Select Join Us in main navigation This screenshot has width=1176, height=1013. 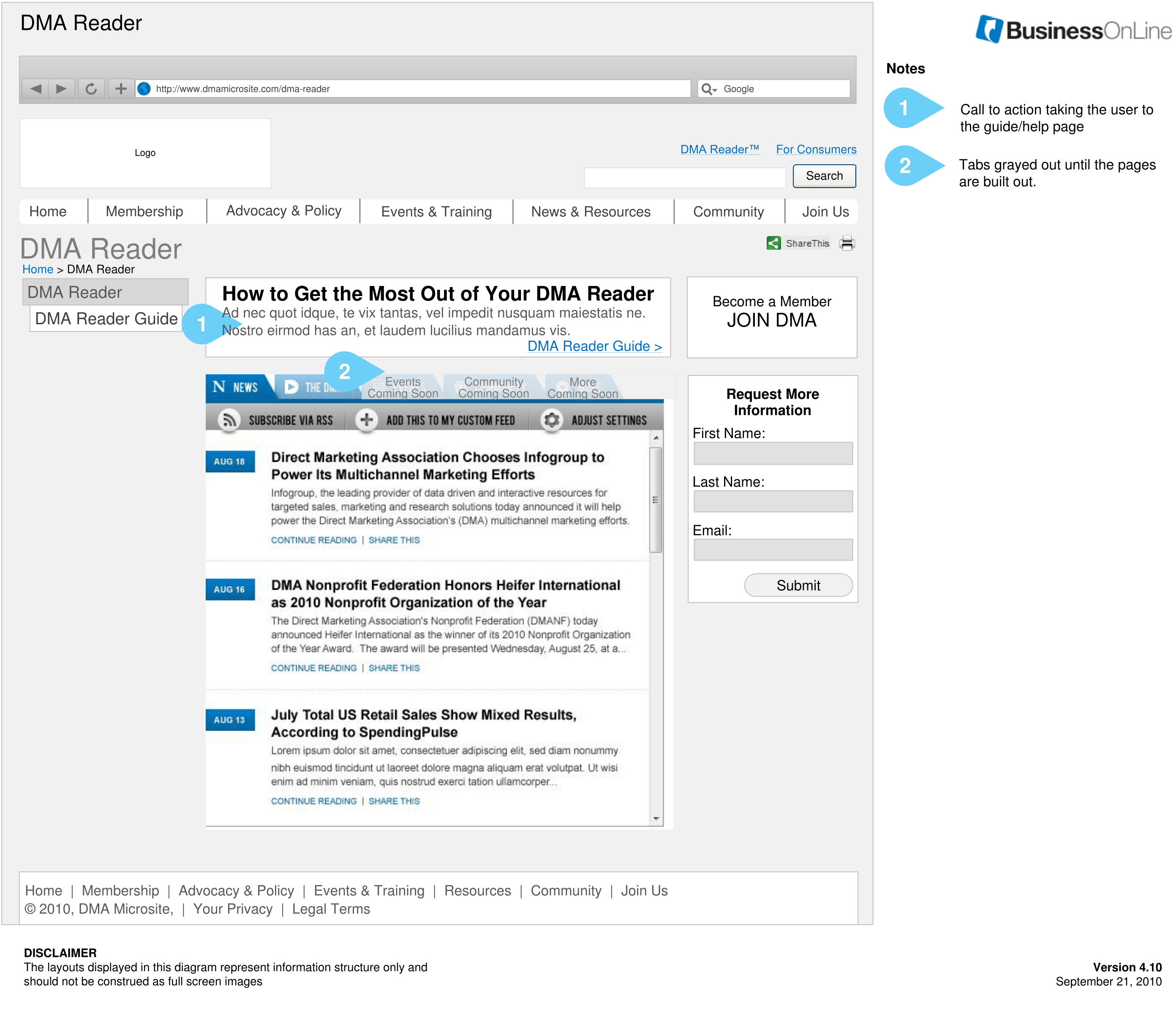pyautogui.click(x=825, y=212)
